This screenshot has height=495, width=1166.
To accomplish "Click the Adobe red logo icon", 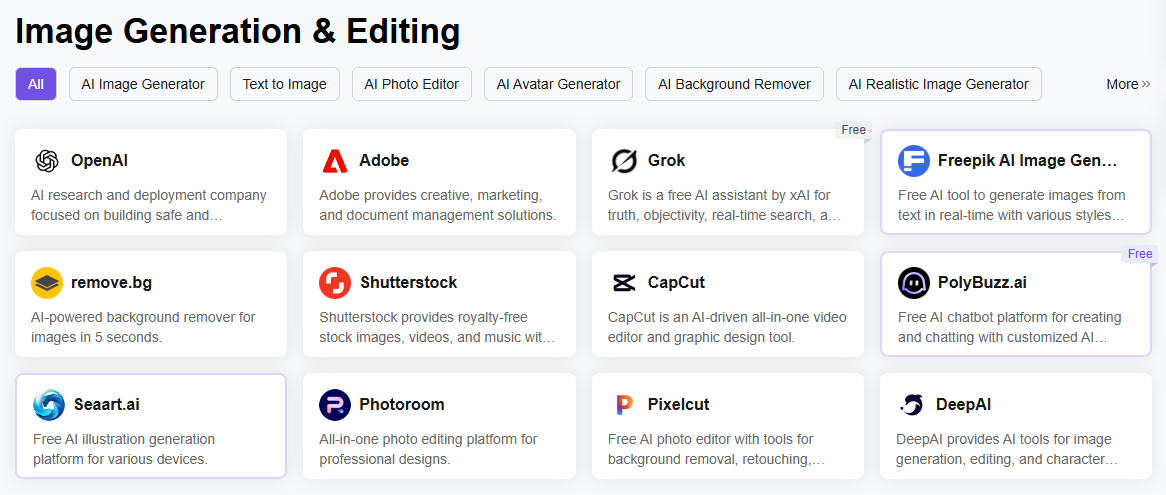I will (335, 161).
